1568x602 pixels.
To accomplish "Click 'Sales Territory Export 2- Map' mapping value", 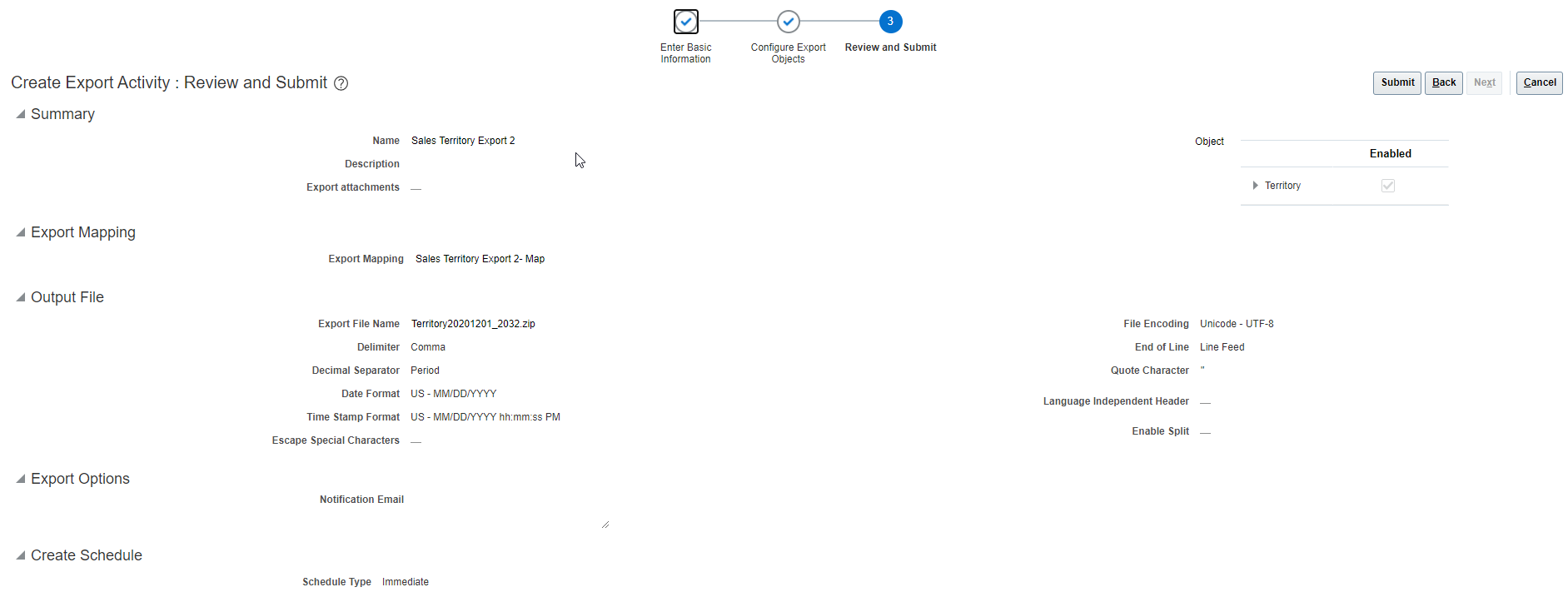I will 480,259.
